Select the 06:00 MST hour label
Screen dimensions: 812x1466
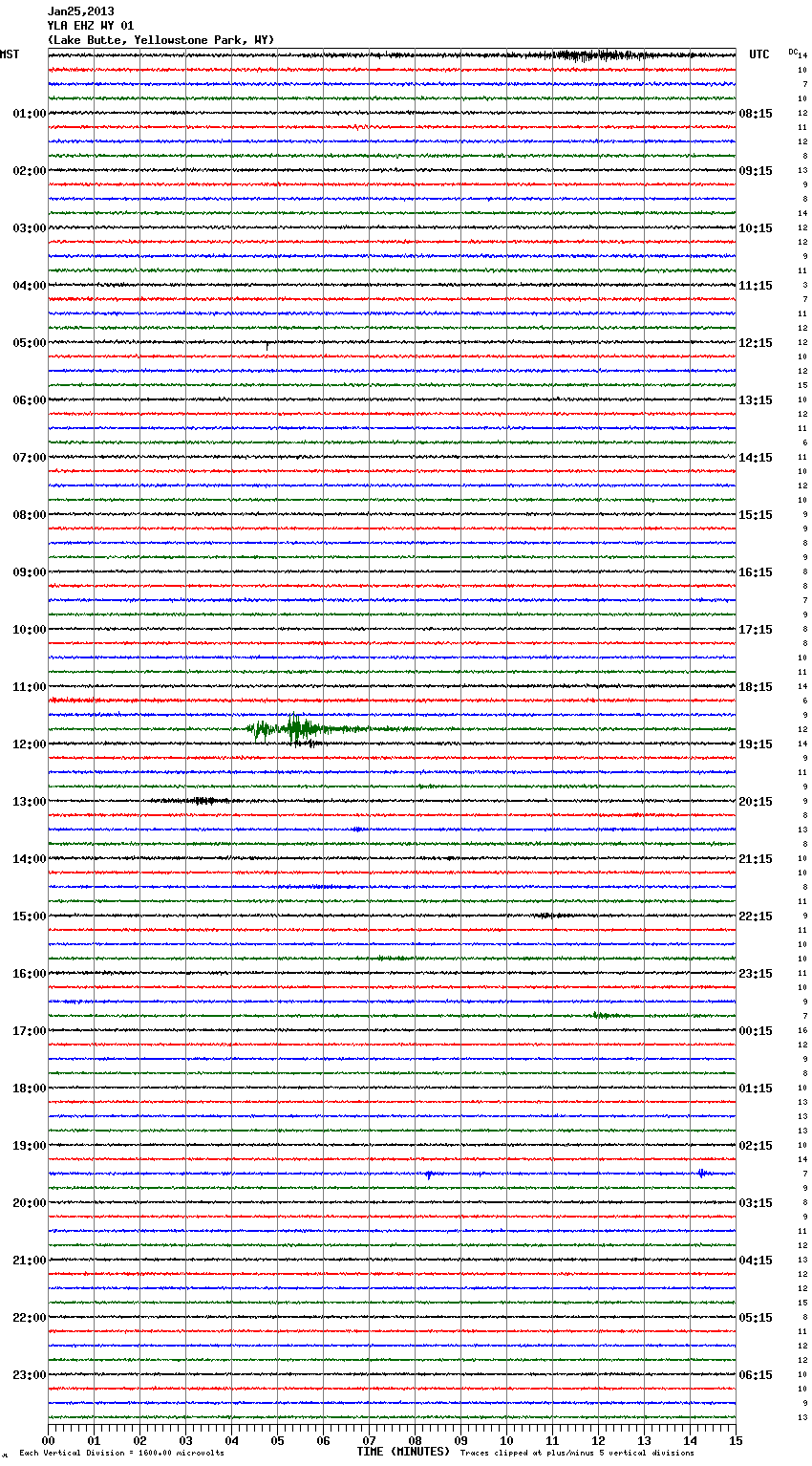[30, 400]
